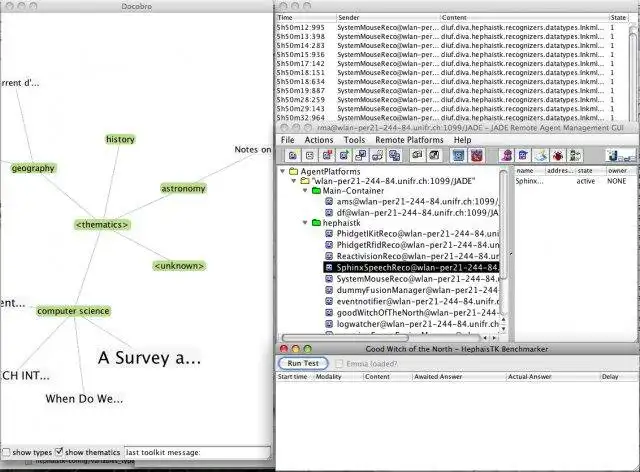Screen dimensions: 640x472
Task: Click the Suspend Agent toolbar icon
Action: pos(327,156)
